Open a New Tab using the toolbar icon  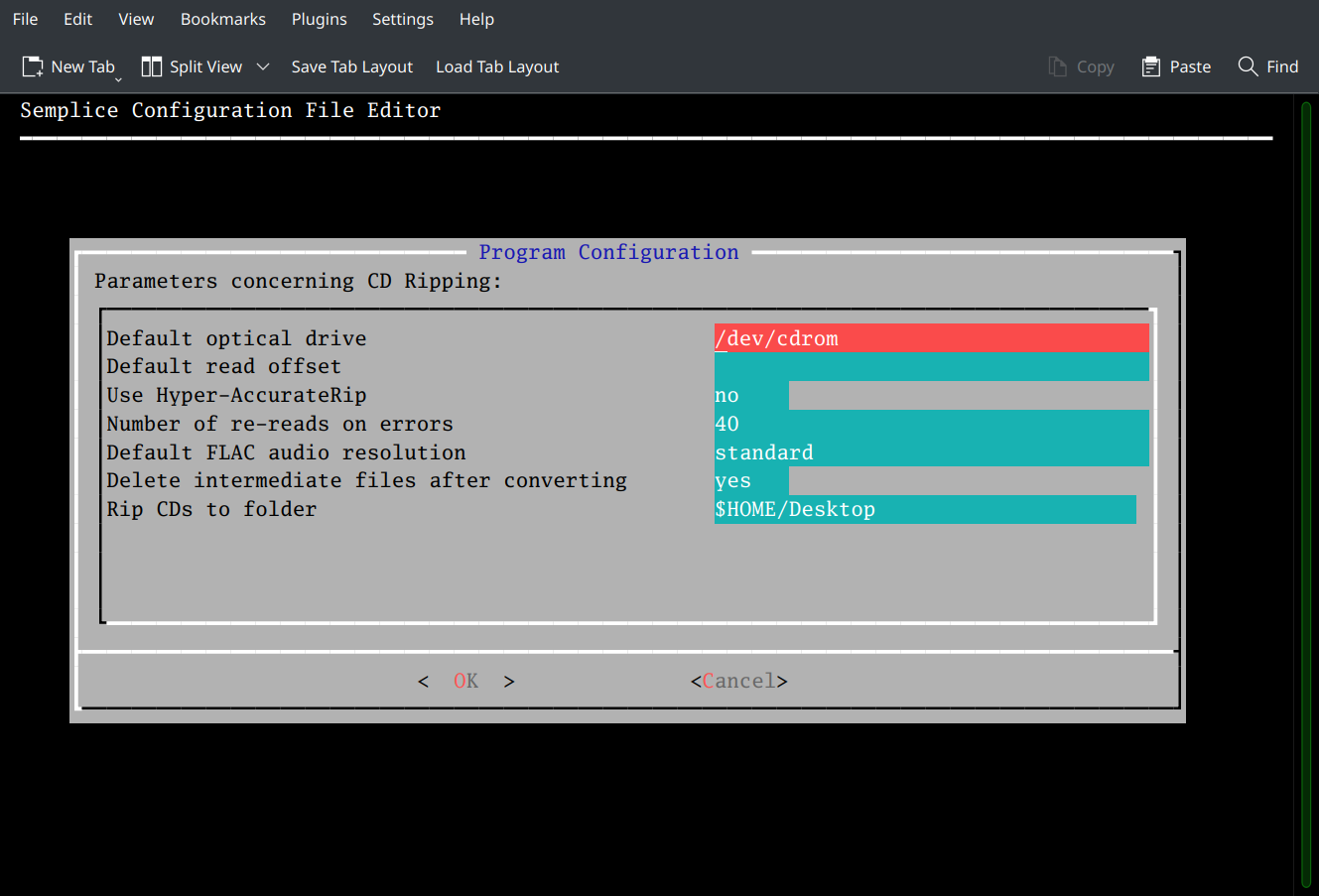tap(31, 65)
